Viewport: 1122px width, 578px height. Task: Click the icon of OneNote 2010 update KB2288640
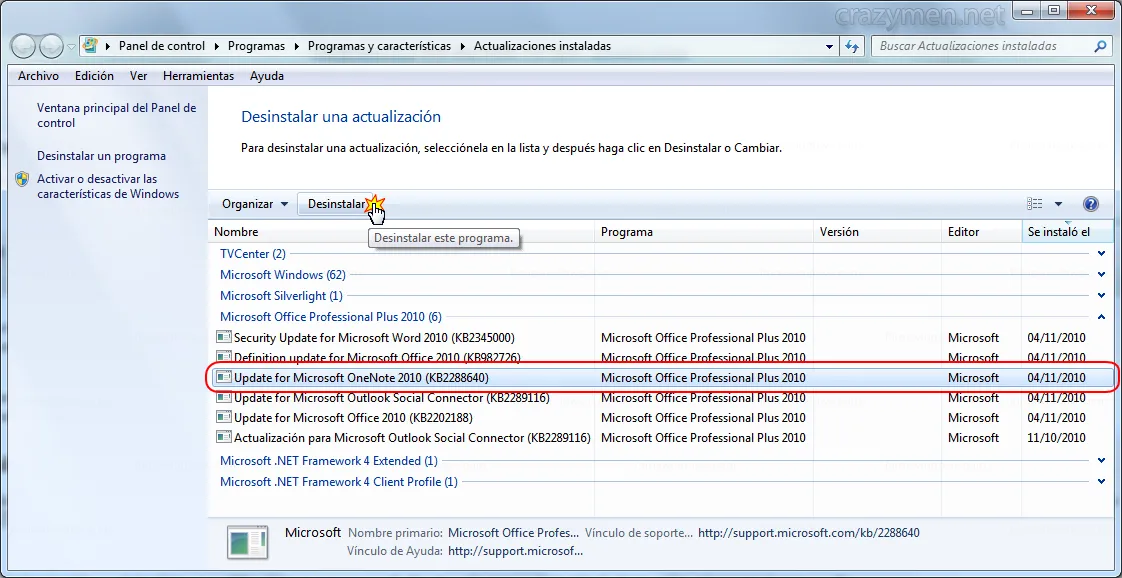click(x=224, y=377)
